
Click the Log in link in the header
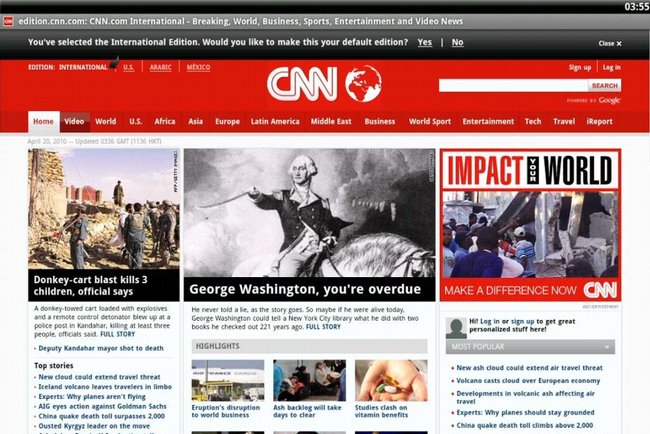pyautogui.click(x=611, y=68)
